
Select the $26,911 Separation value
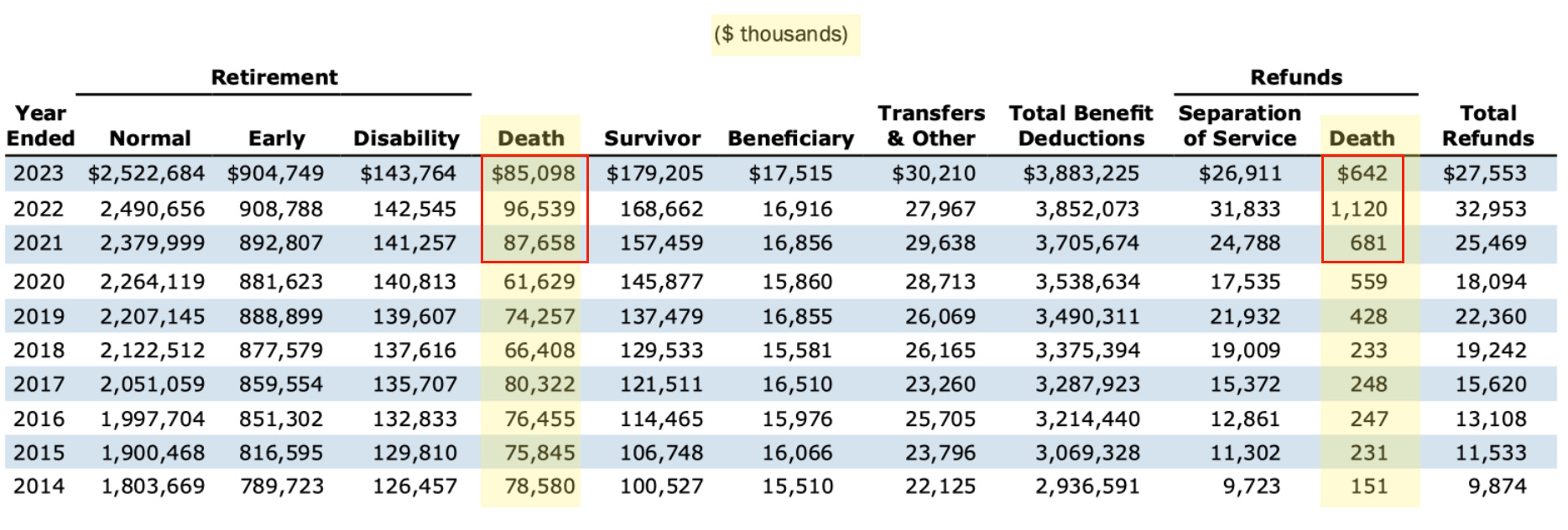coord(1240,174)
